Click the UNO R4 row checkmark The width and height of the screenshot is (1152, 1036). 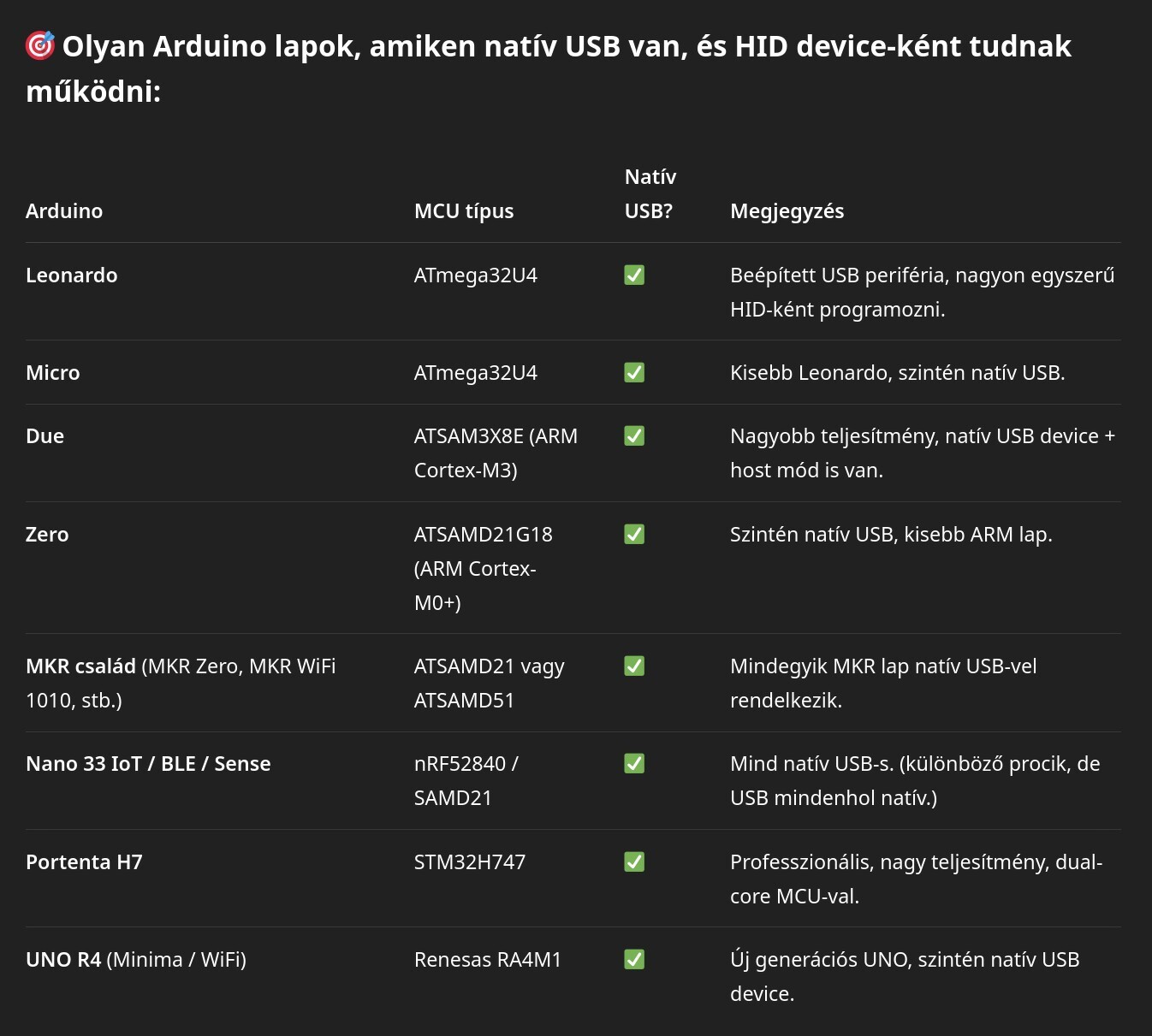coord(634,959)
